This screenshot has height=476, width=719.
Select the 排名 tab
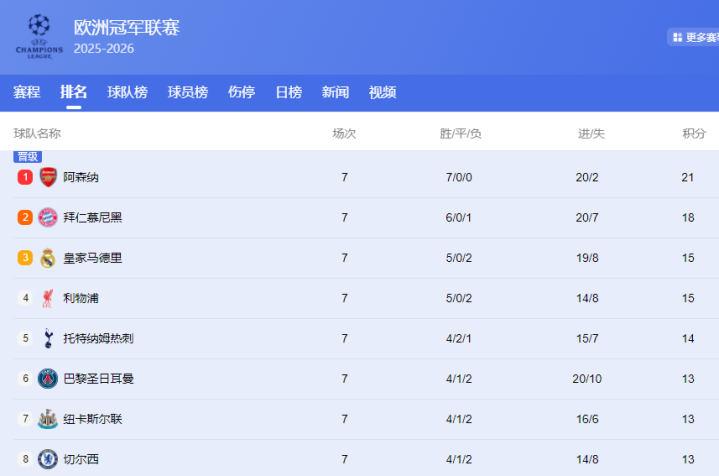click(x=74, y=92)
